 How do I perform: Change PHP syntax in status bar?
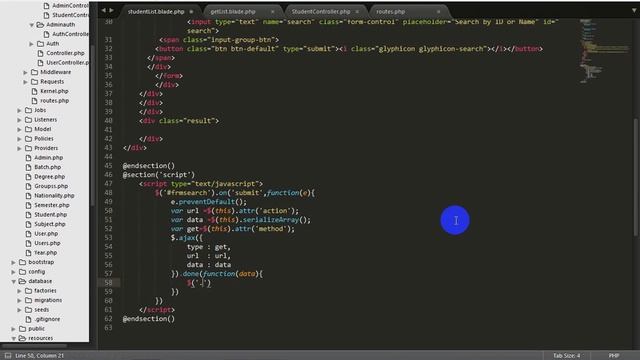[613, 356]
